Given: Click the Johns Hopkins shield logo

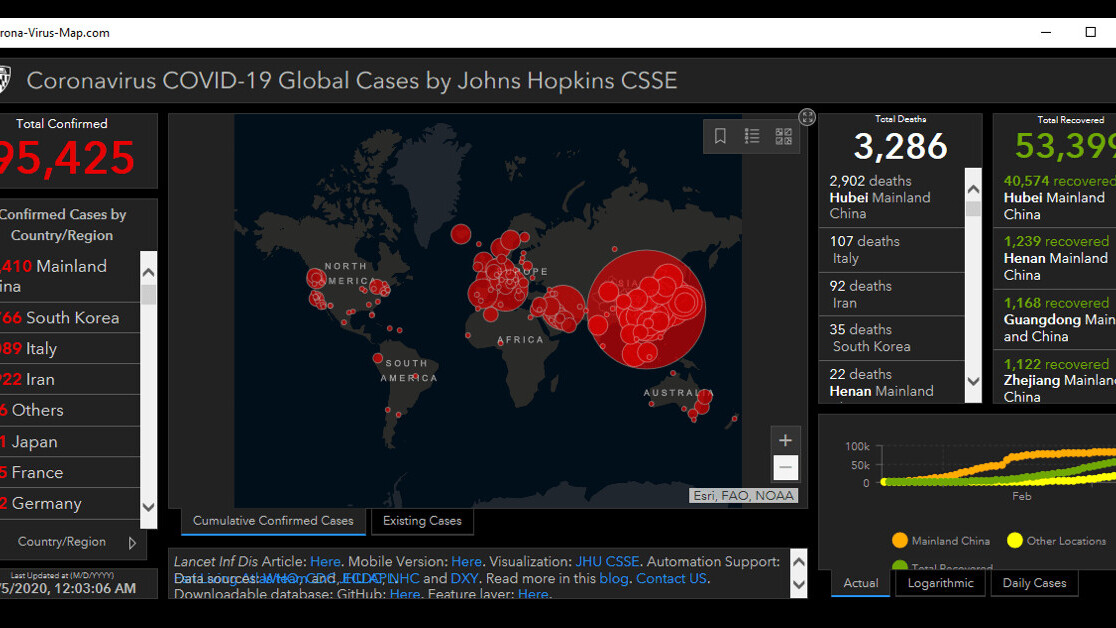Looking at the screenshot, I should pyautogui.click(x=4, y=80).
